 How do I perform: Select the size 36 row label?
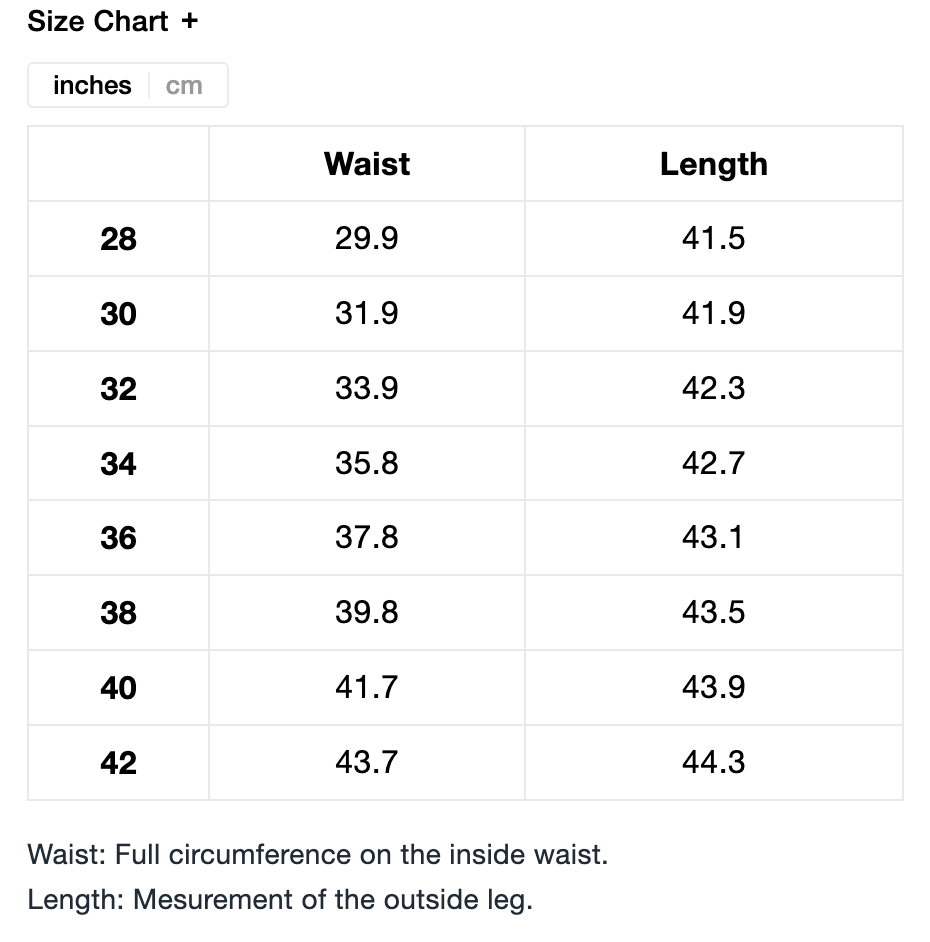coord(118,538)
